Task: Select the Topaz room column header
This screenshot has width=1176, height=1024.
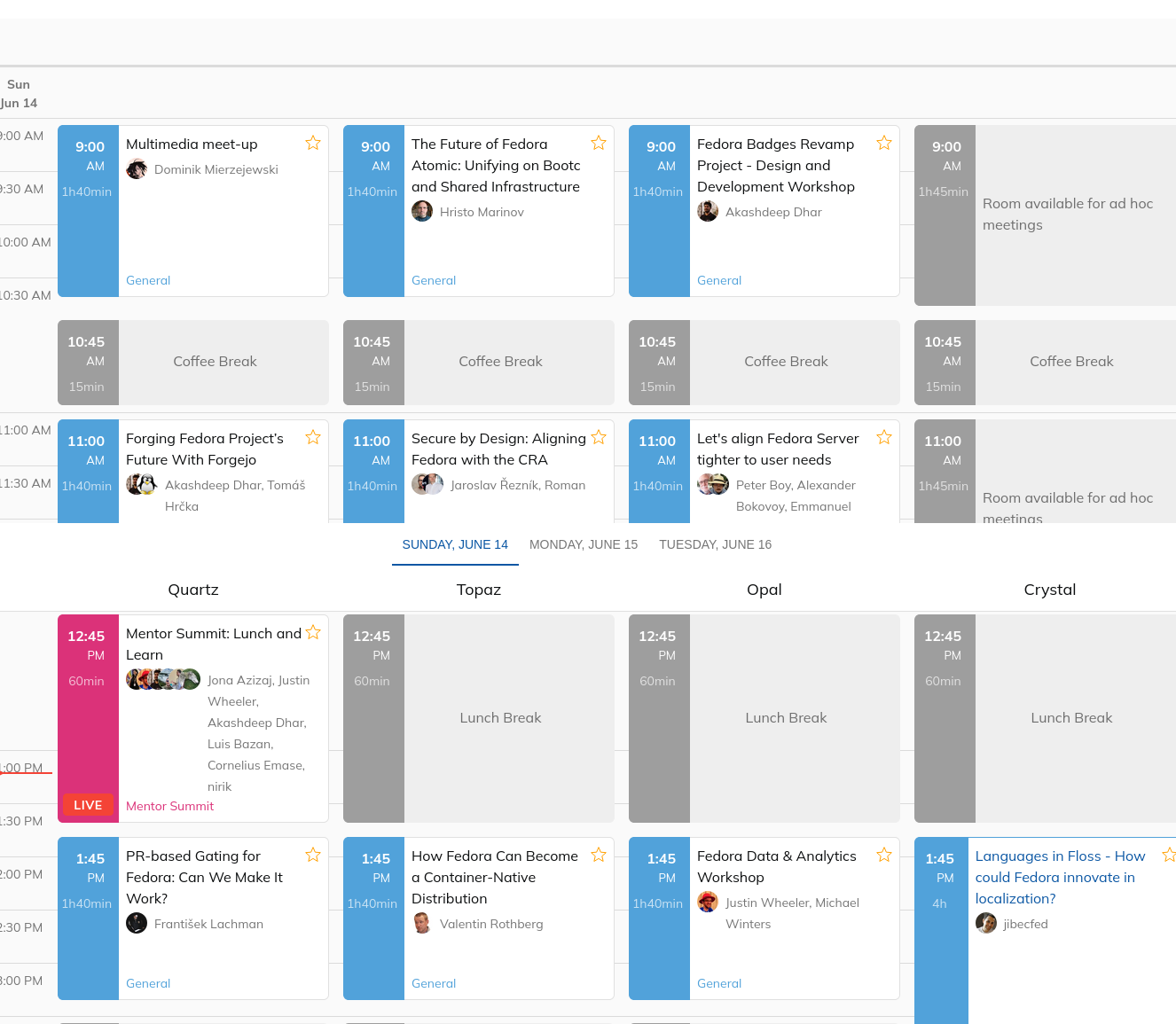Action: [x=479, y=590]
